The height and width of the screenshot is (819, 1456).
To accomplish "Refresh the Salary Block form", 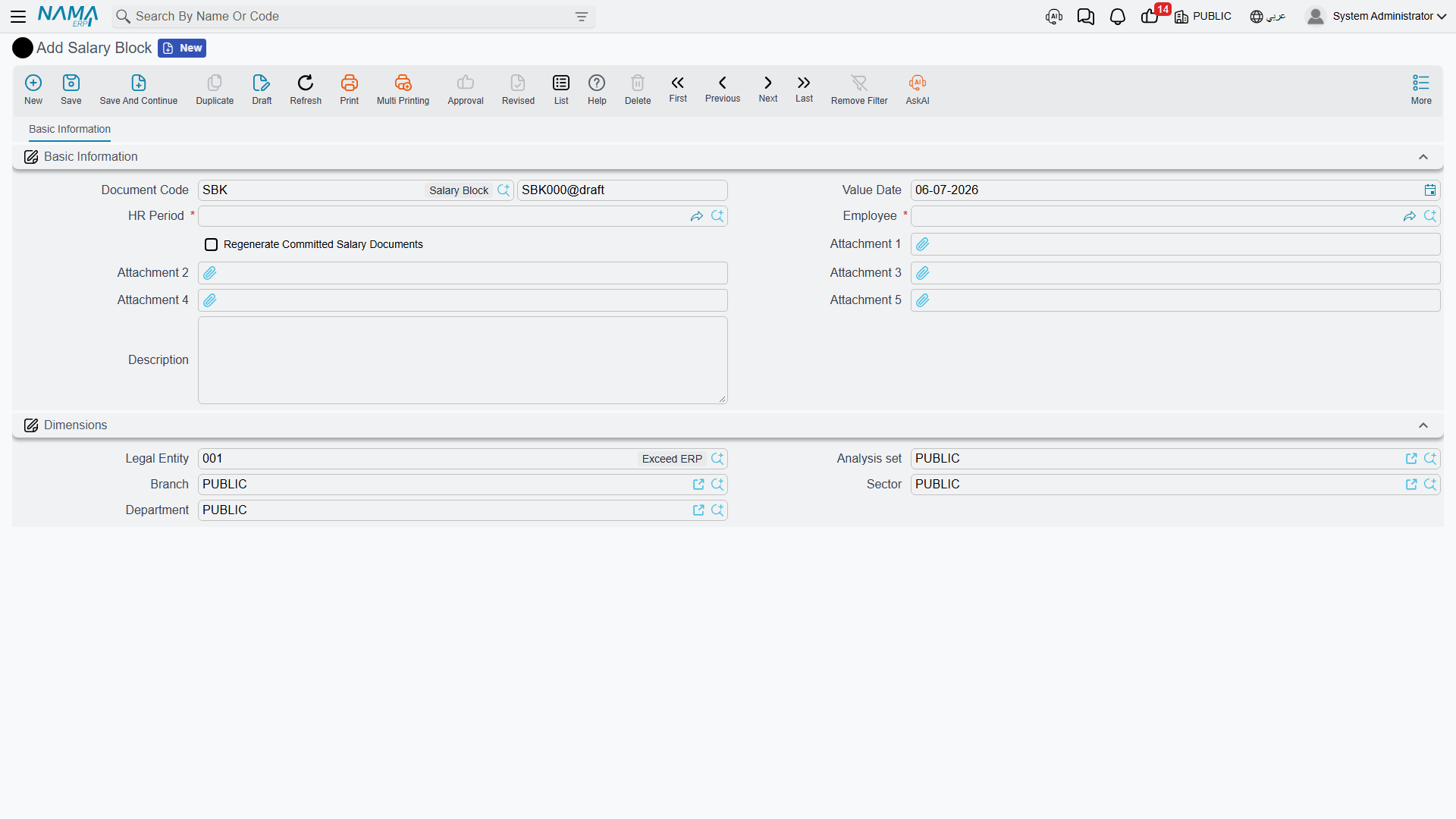I will click(306, 83).
